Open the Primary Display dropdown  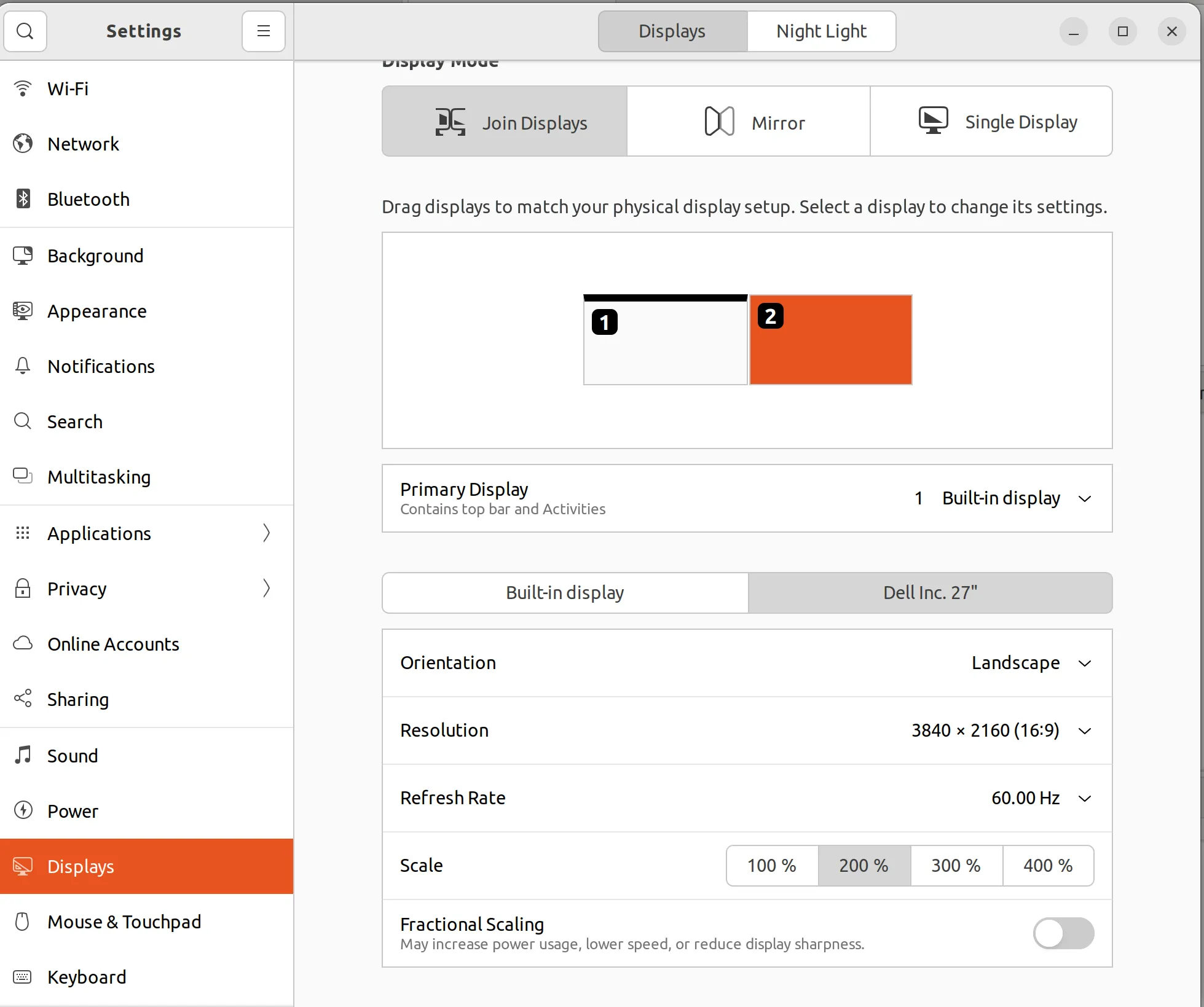1003,498
